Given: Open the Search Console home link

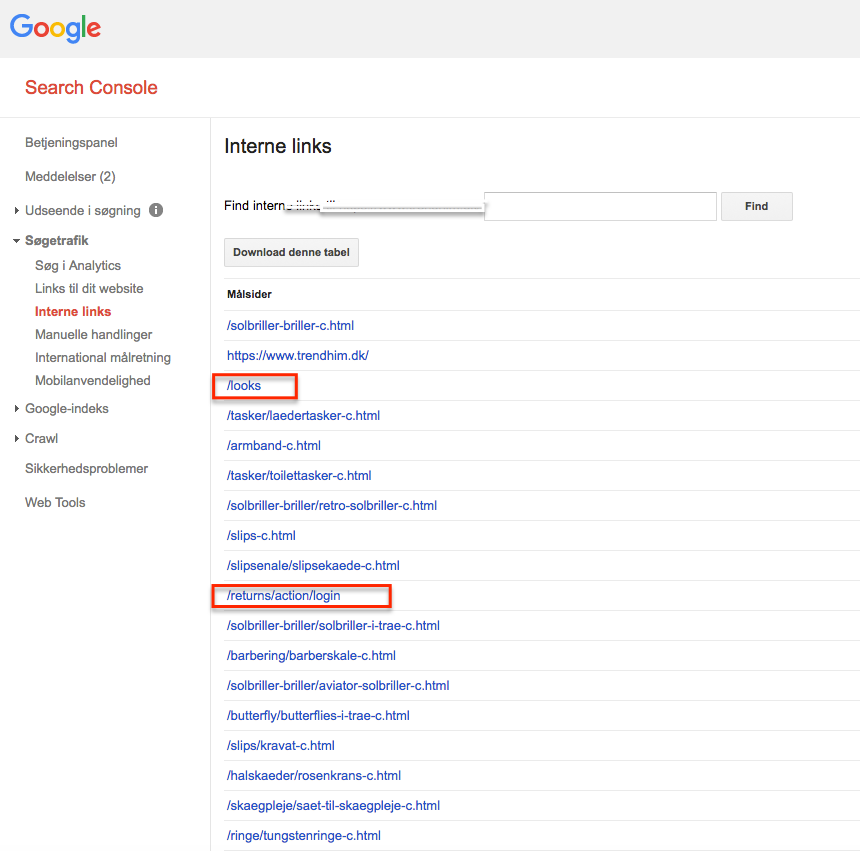Looking at the screenshot, I should (x=91, y=88).
